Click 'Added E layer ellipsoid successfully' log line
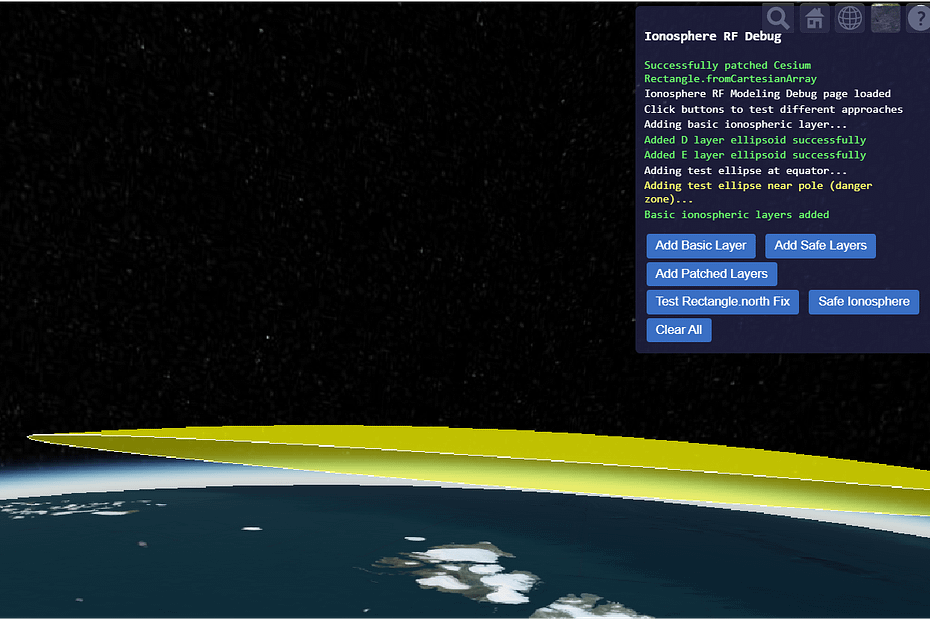The width and height of the screenshot is (930, 620). tap(755, 155)
